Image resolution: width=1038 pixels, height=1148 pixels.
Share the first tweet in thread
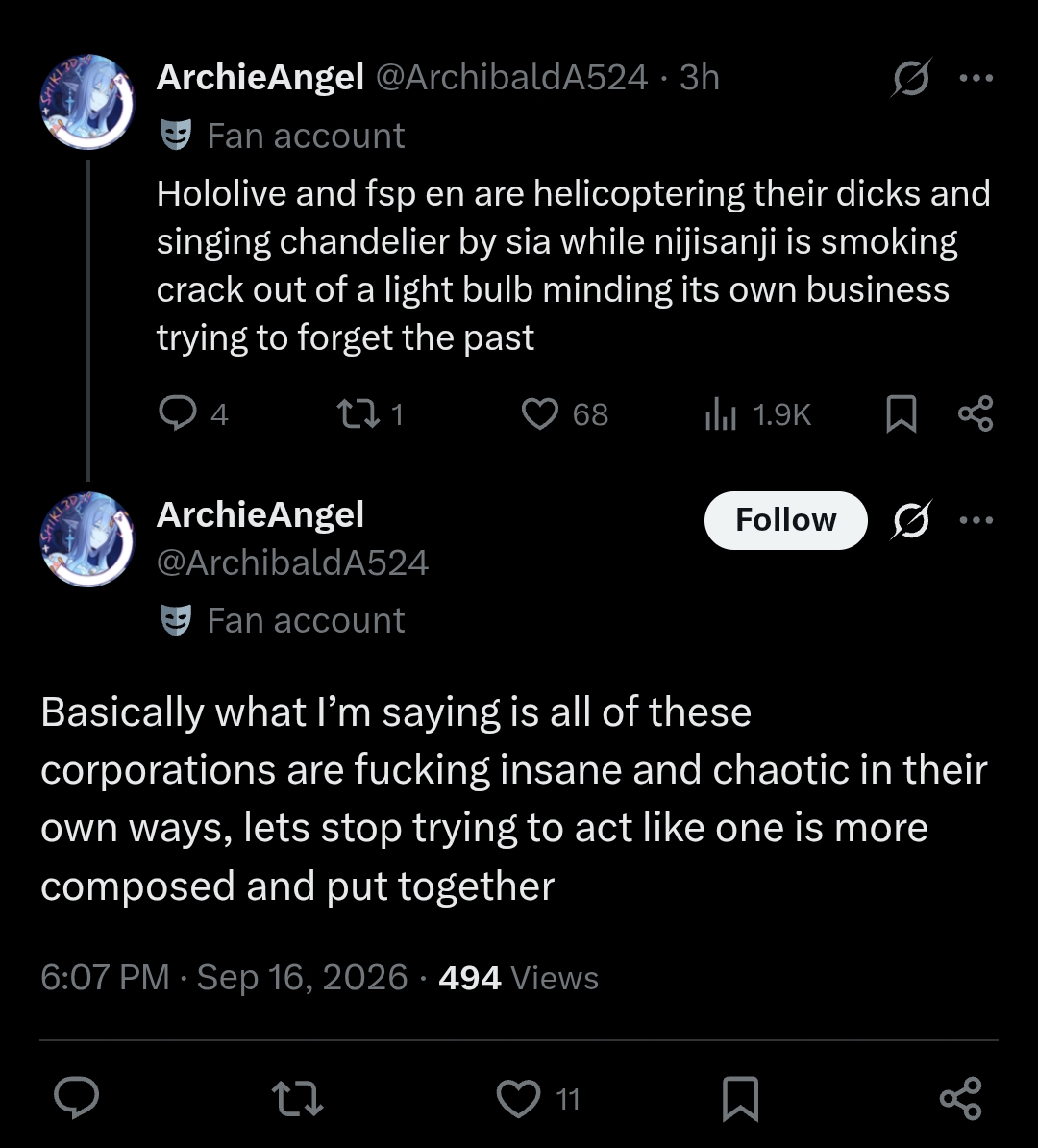tap(976, 413)
